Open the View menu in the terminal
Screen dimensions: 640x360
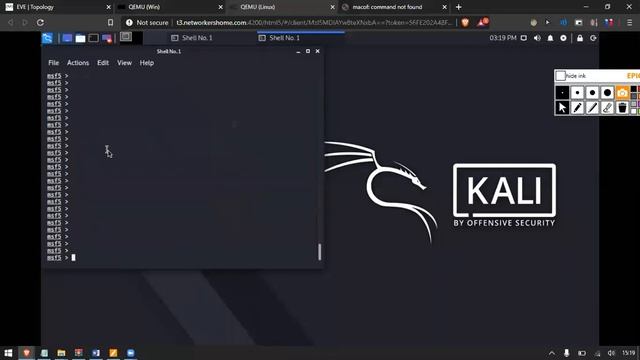124,63
